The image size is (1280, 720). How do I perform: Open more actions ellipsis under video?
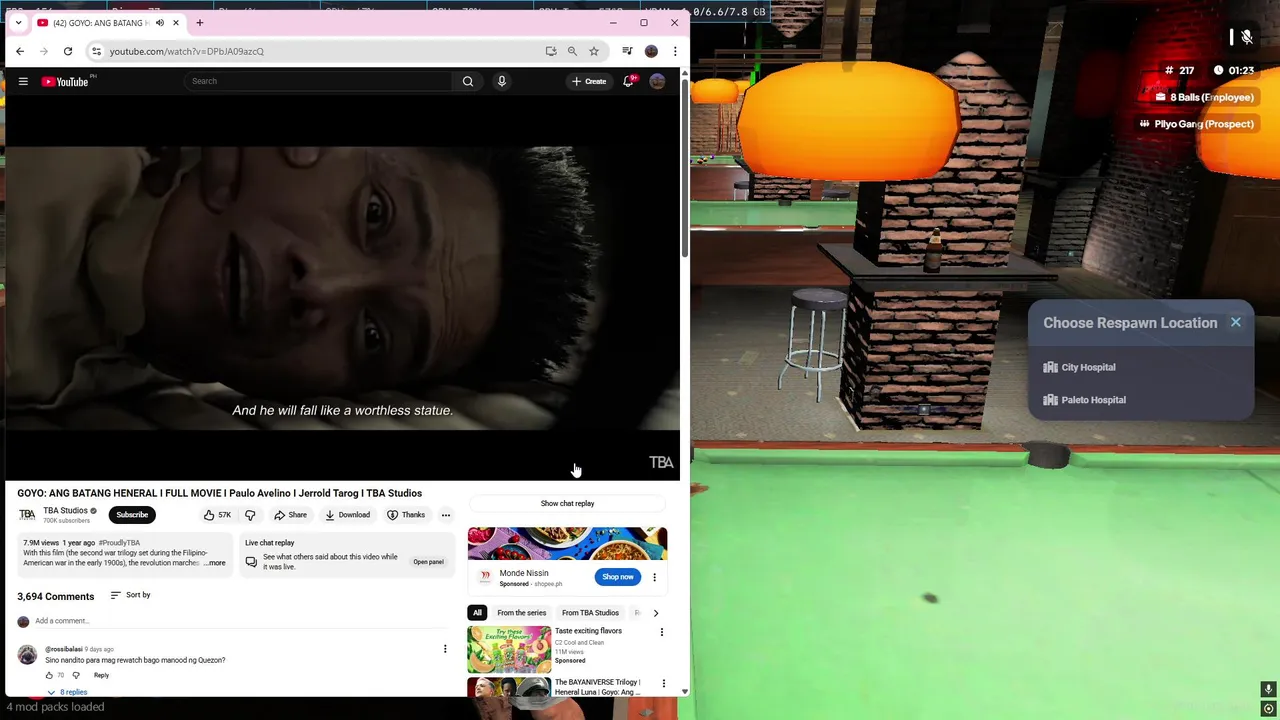(x=446, y=515)
